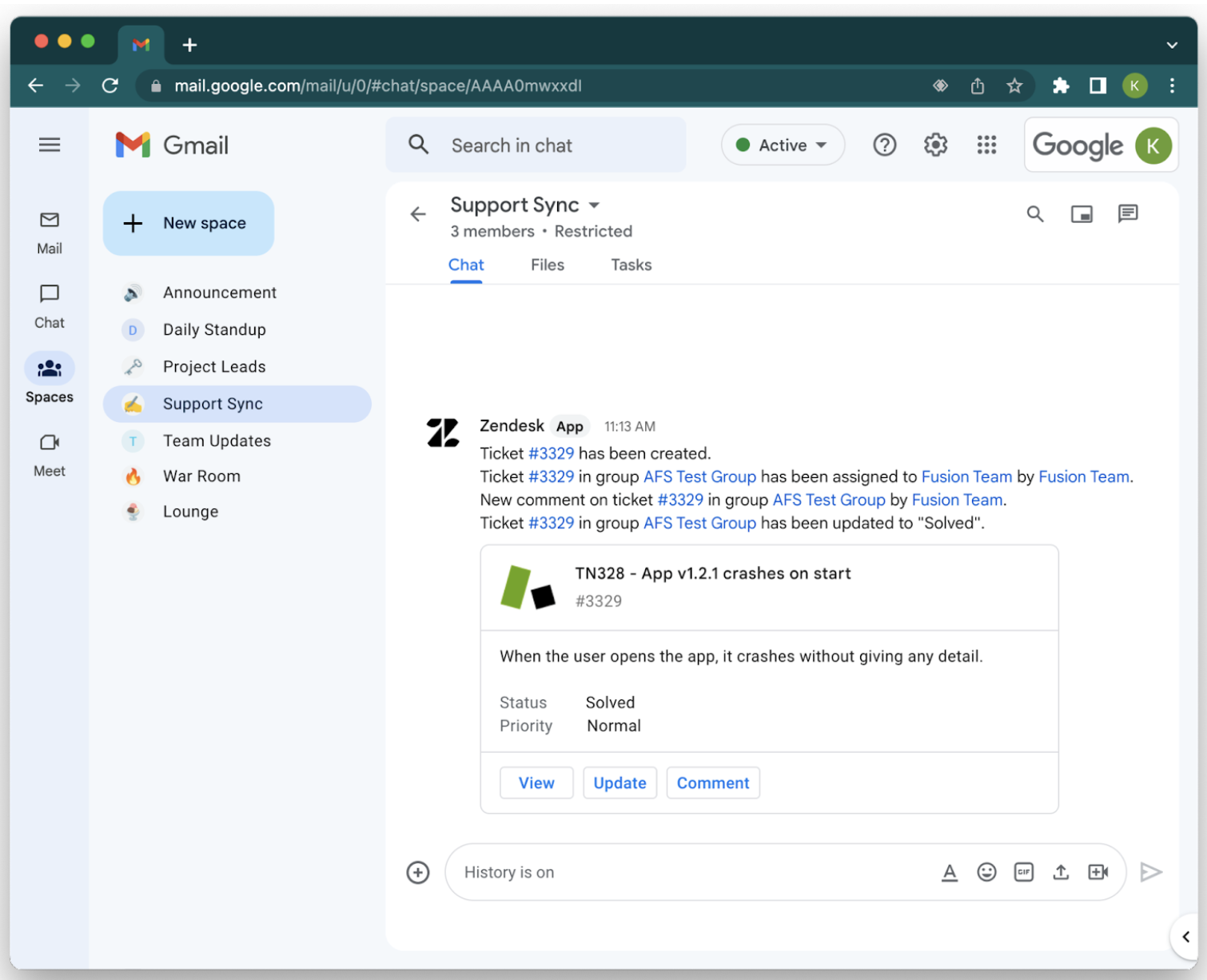Reload the browser page

(110, 86)
